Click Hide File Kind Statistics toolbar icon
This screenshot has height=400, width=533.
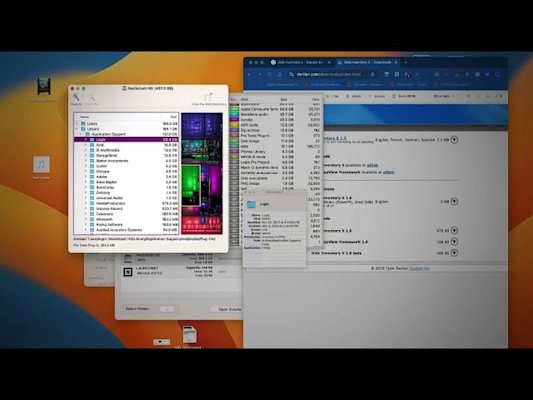tap(209, 98)
